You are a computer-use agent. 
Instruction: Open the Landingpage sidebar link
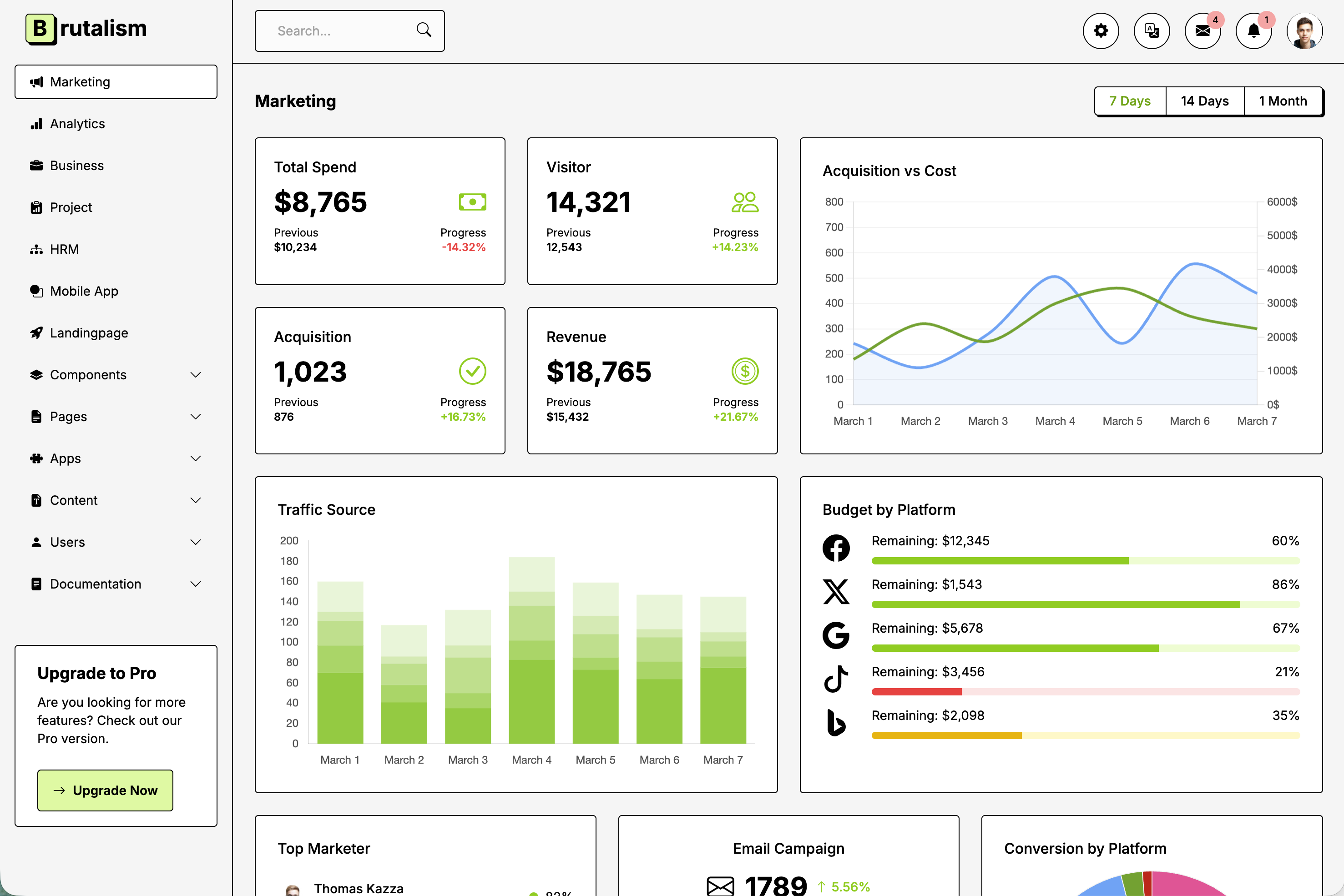pos(116,333)
